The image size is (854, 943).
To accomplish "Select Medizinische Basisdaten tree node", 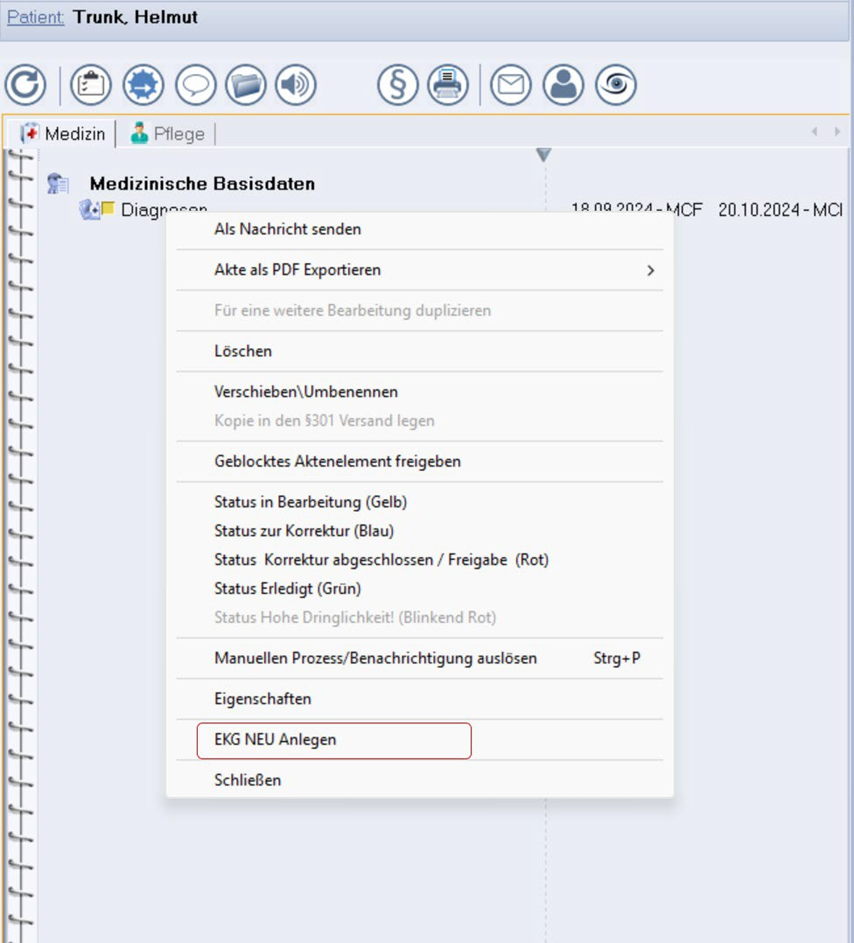I will point(202,184).
